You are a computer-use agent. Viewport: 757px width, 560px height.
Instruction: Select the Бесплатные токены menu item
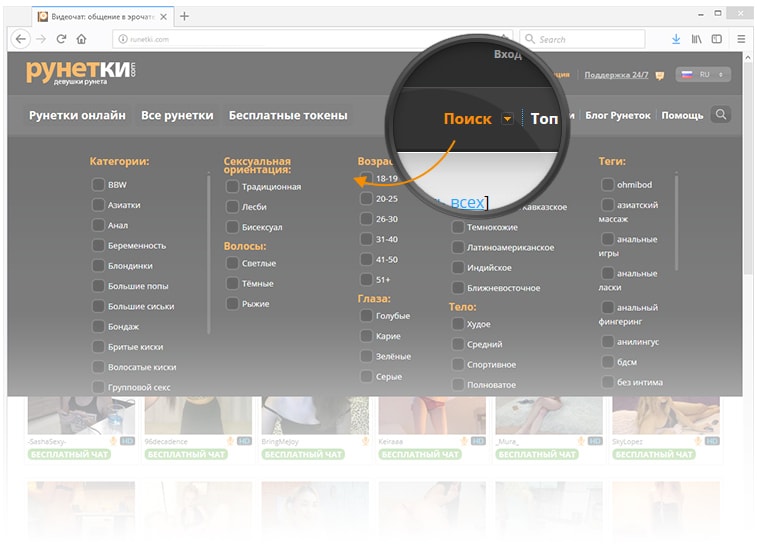(288, 115)
